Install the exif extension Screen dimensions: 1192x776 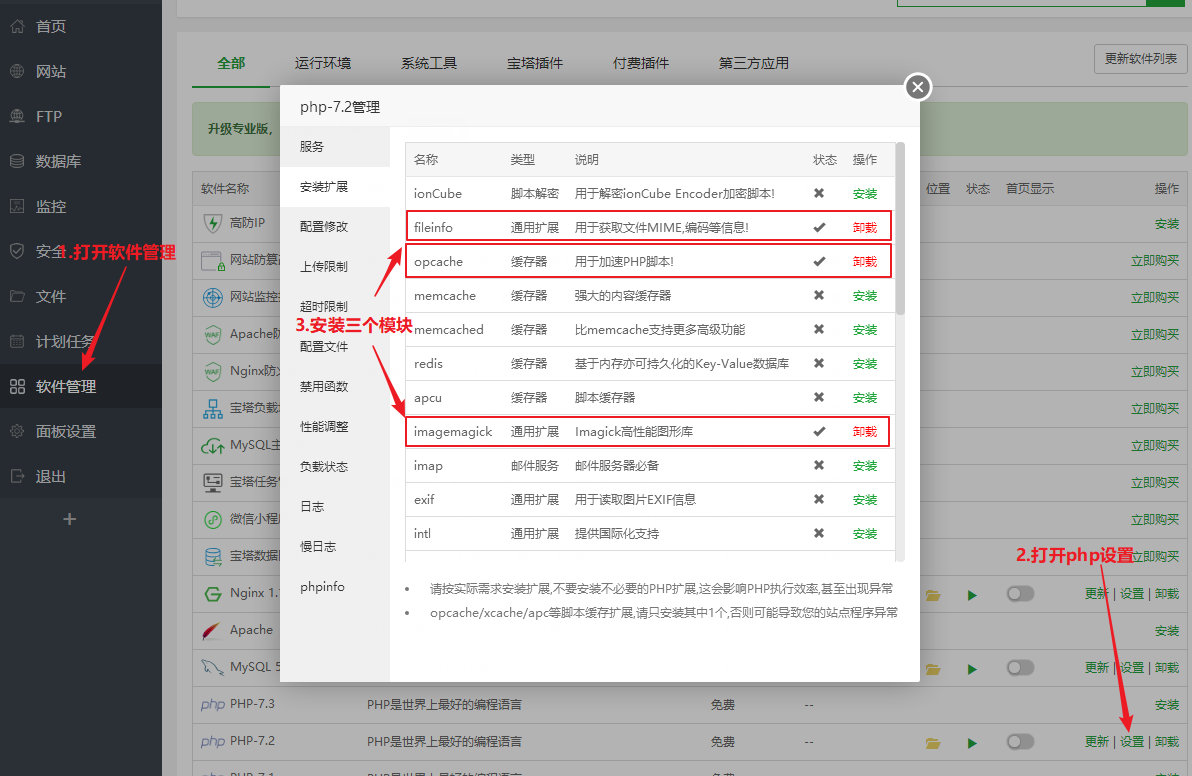click(864, 500)
